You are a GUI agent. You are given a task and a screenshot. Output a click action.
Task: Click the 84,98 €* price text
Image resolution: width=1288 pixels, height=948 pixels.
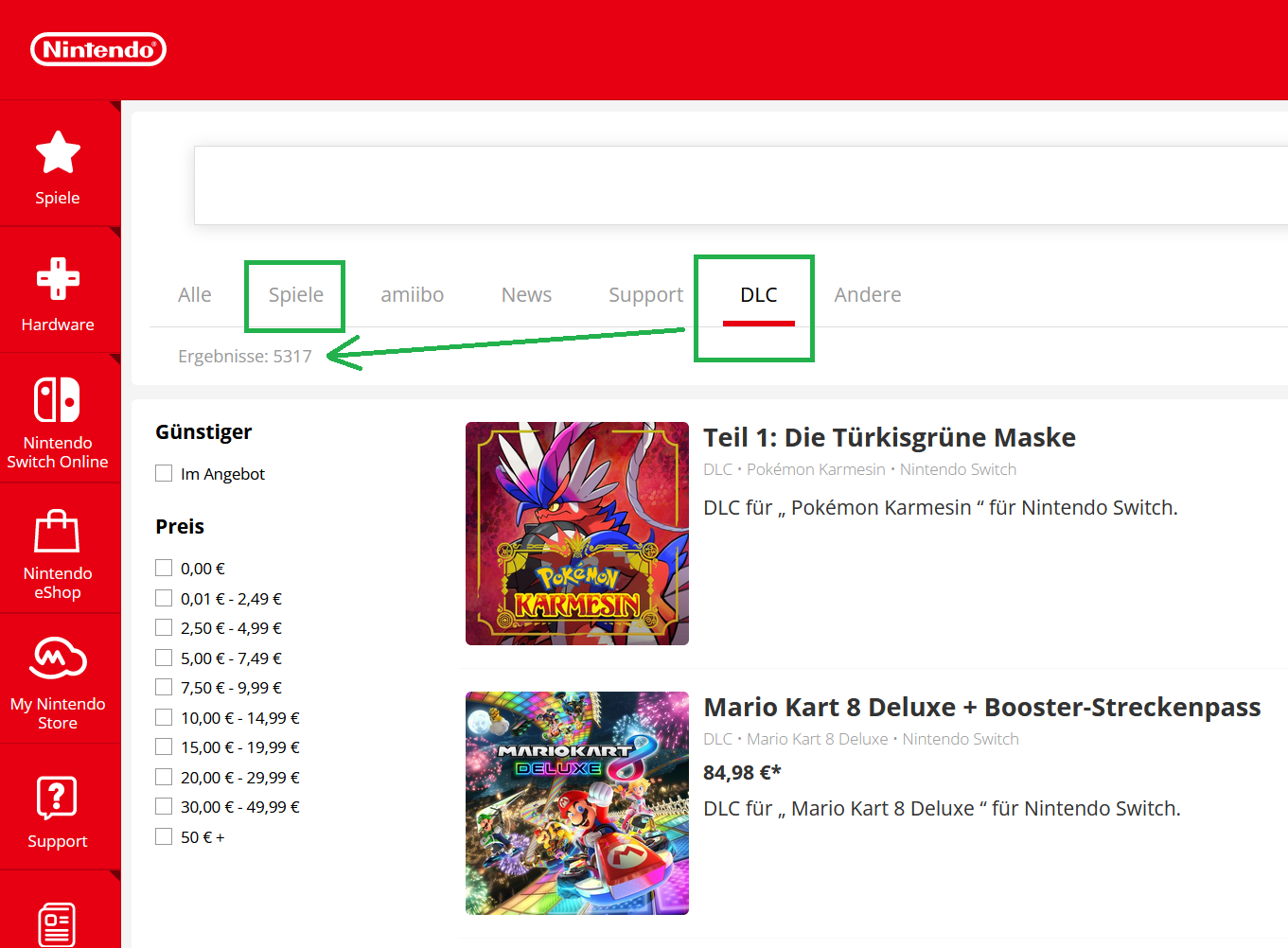tap(742, 773)
